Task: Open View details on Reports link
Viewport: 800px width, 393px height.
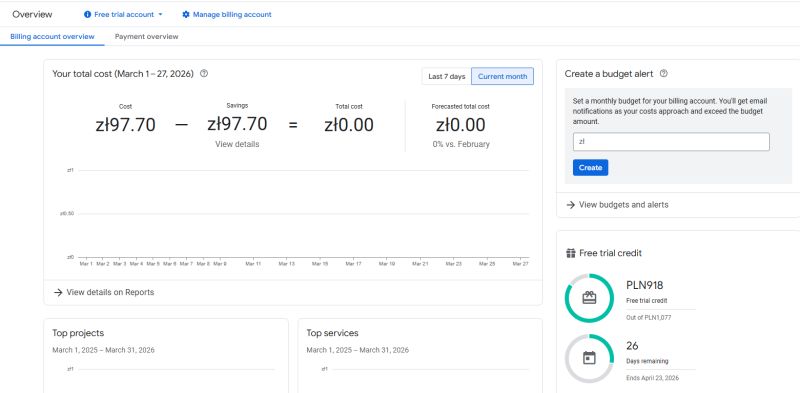Action: coord(110,292)
